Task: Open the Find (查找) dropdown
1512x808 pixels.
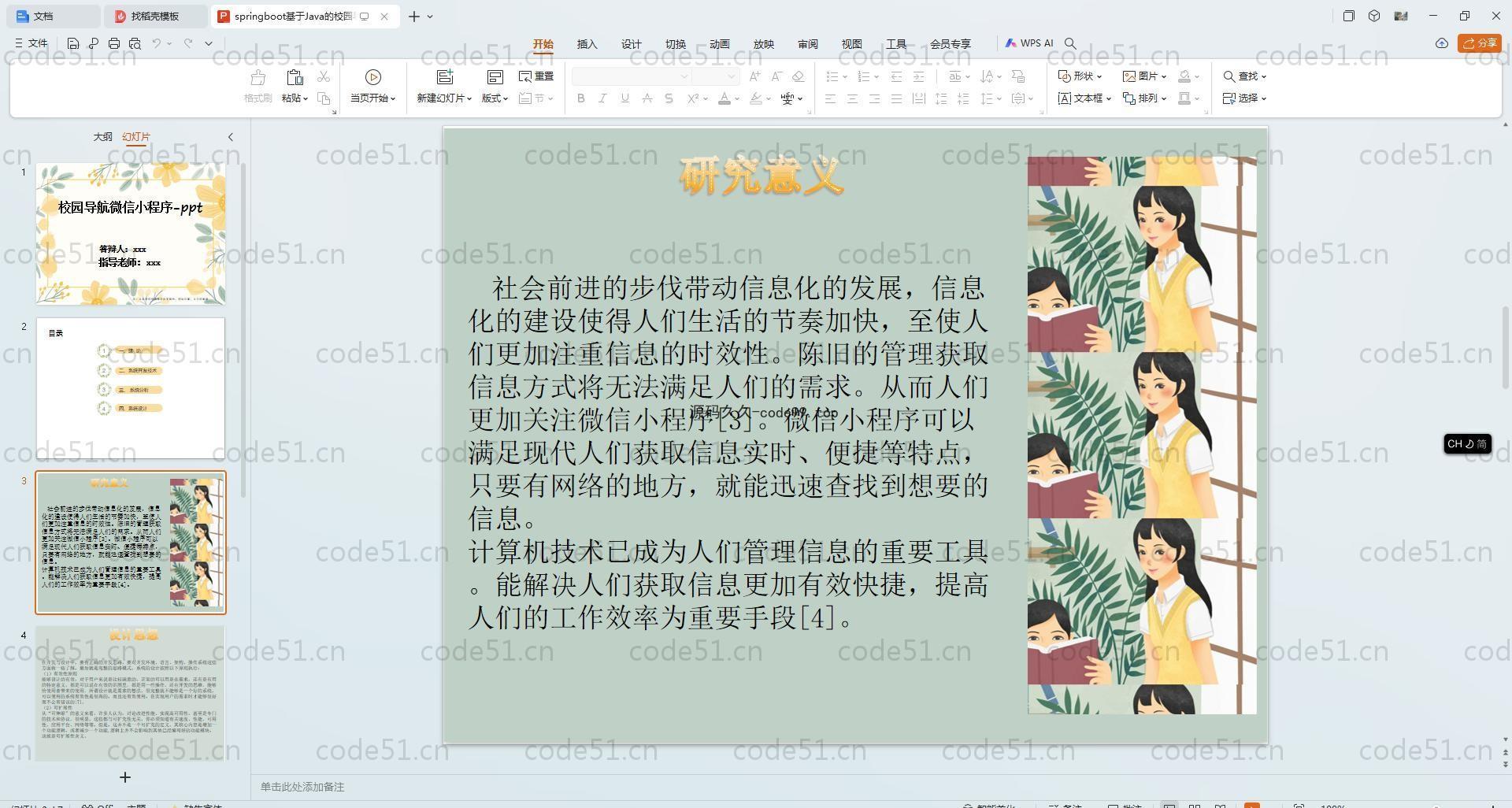Action: (x=1244, y=76)
